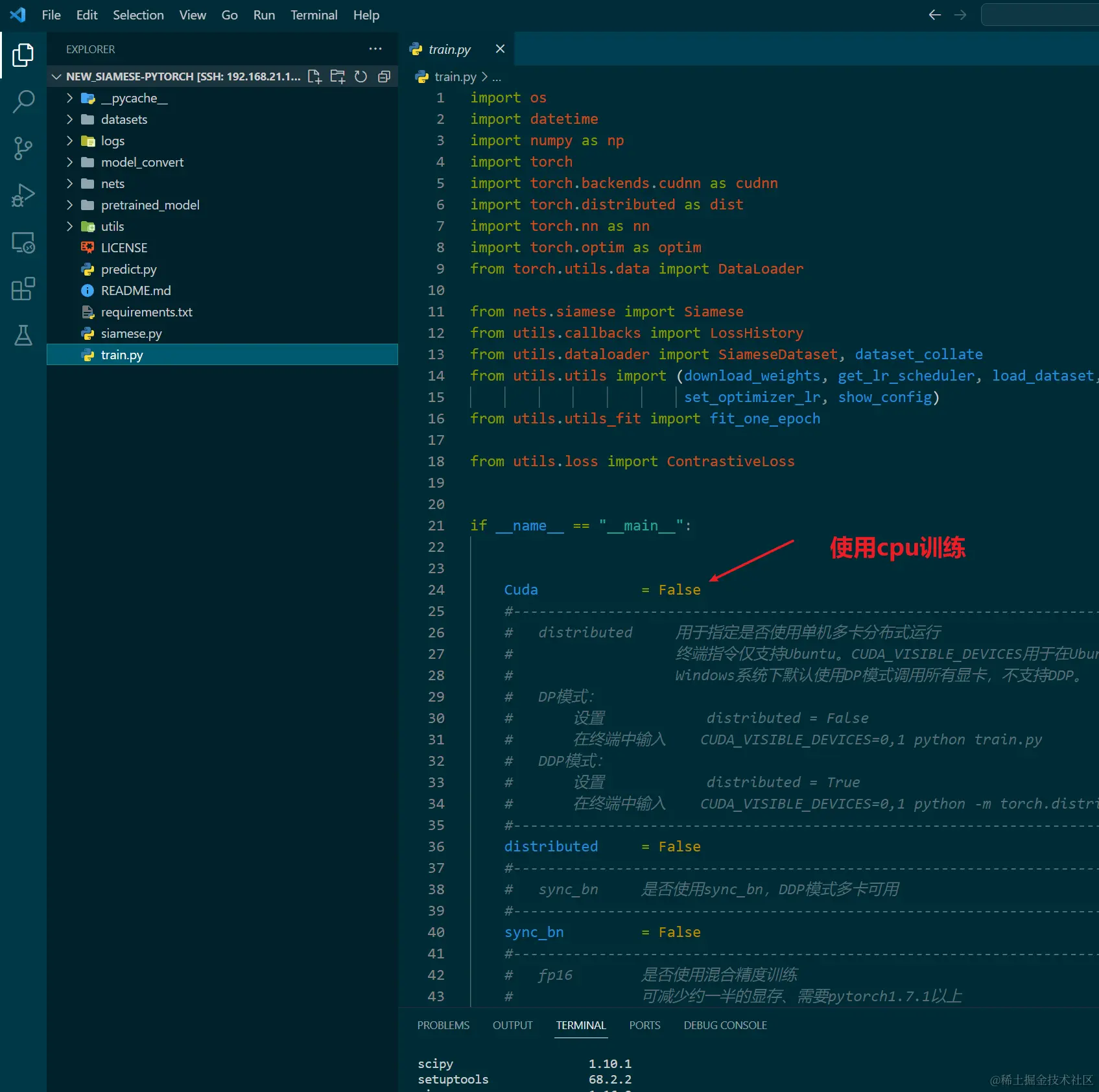The width and height of the screenshot is (1099, 1092).
Task: Open the File menu
Action: [51, 15]
